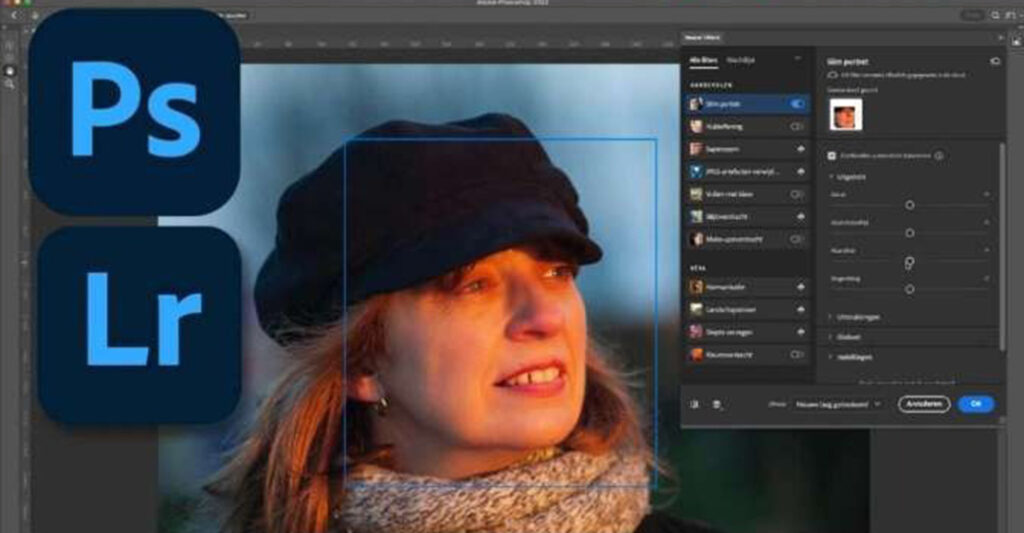Image resolution: width=1024 pixels, height=533 pixels.
Task: Select the Hand tool in left toolbar
Action: pos(9,70)
